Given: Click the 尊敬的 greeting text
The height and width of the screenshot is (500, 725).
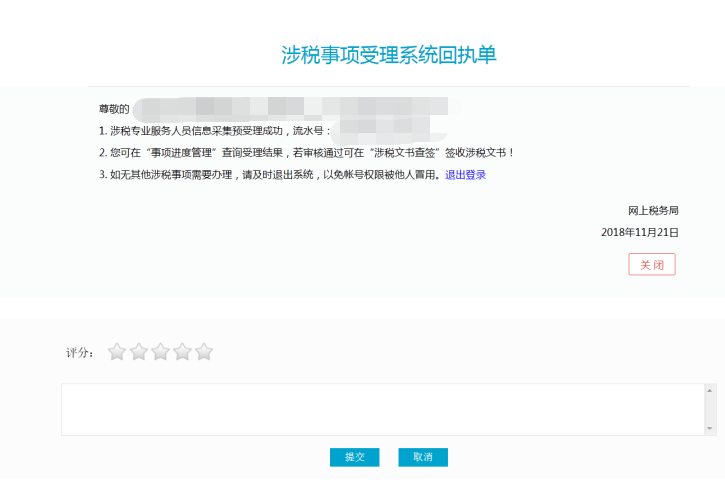Looking at the screenshot, I should pos(114,109).
